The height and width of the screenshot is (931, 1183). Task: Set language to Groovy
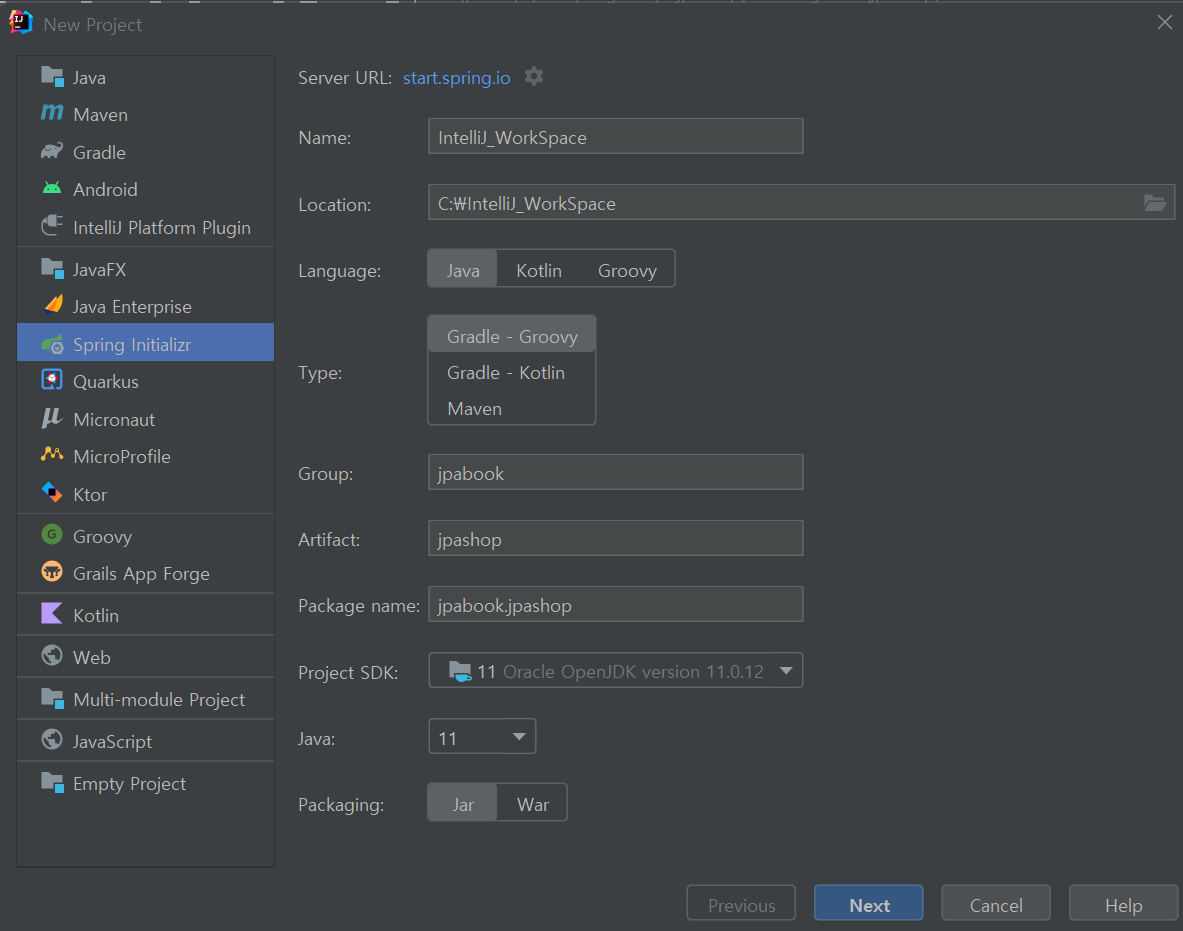[x=627, y=270]
